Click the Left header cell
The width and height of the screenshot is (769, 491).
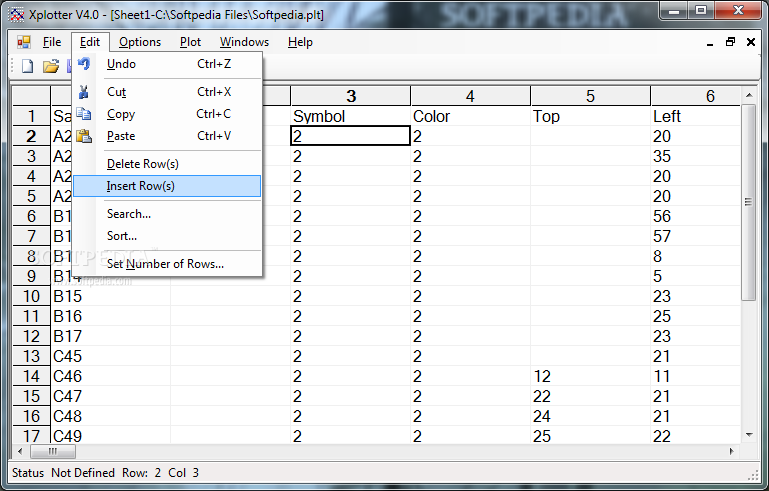point(695,116)
